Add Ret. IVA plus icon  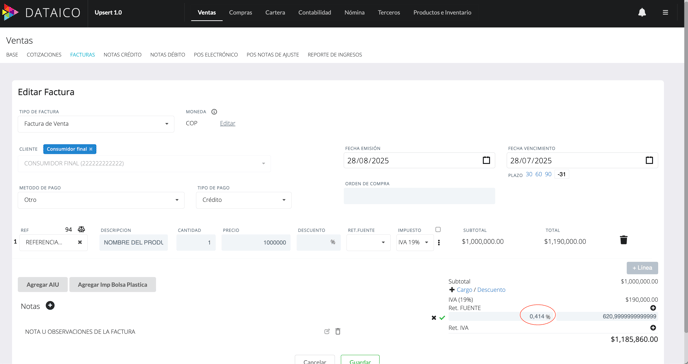click(x=653, y=328)
